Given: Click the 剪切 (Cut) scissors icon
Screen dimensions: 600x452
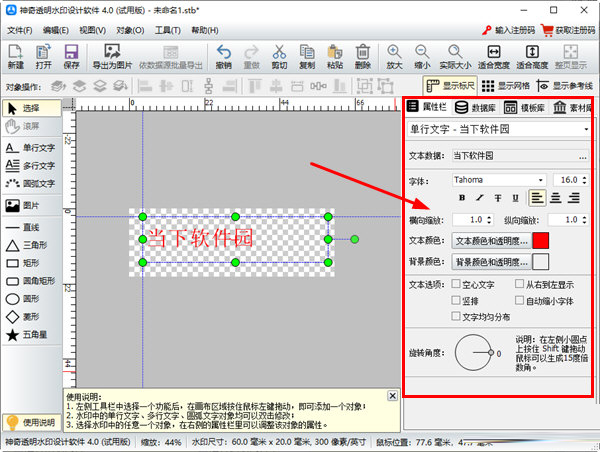Looking at the screenshot, I should [279, 57].
